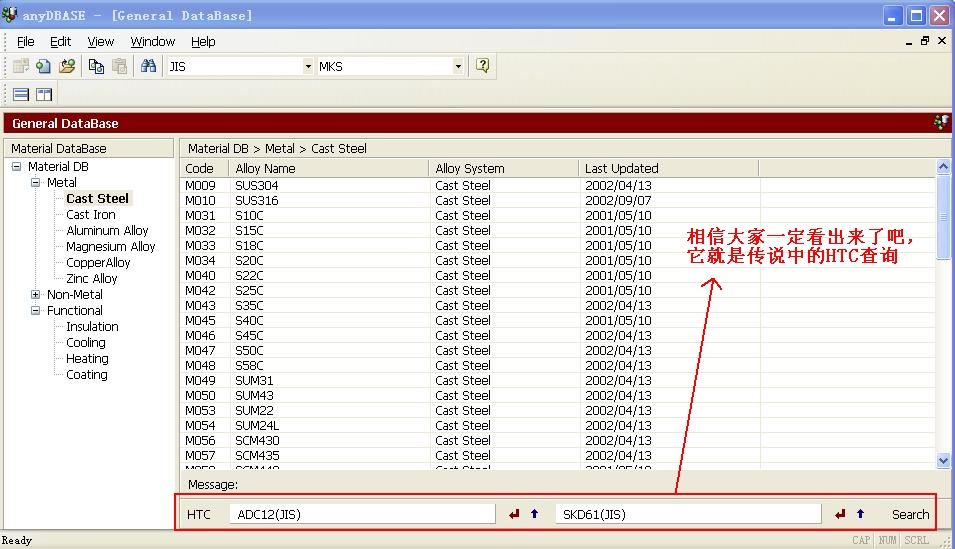Click the ADC12(JIS) HTC input field
Screen dimensions: 955x549
(x=362, y=514)
